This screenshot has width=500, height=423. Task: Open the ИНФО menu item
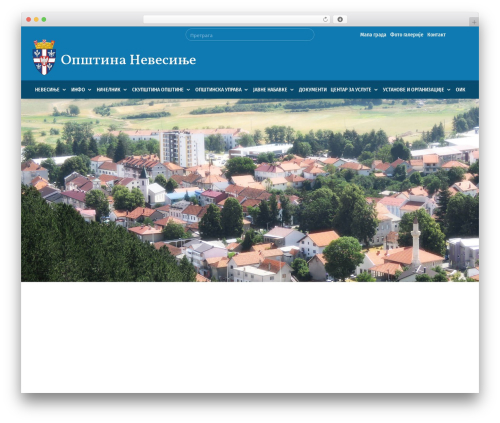click(x=78, y=90)
